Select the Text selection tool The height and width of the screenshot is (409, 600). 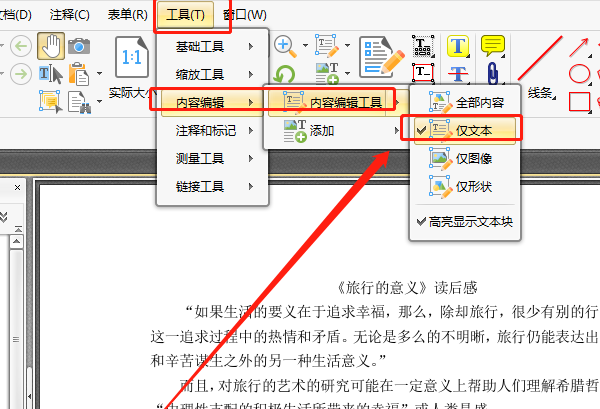51,74
